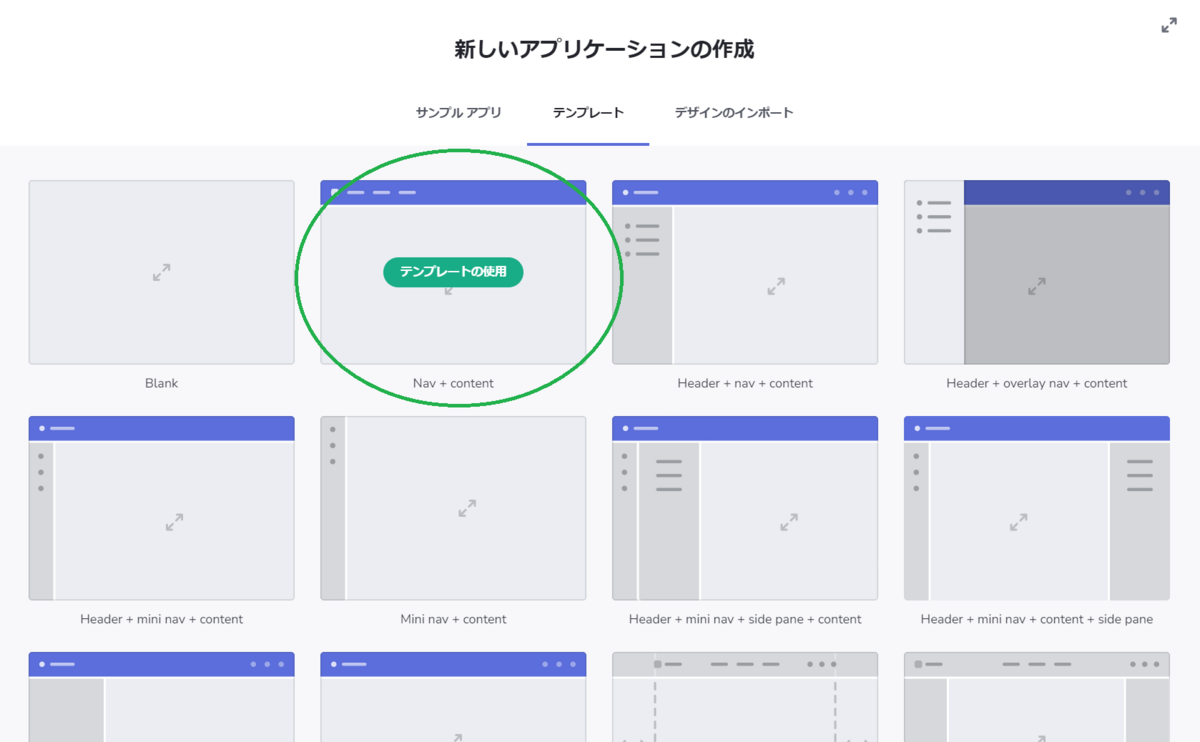Open preview arrows on Header + mini nav + content
1200x742 pixels.
pos(174,522)
